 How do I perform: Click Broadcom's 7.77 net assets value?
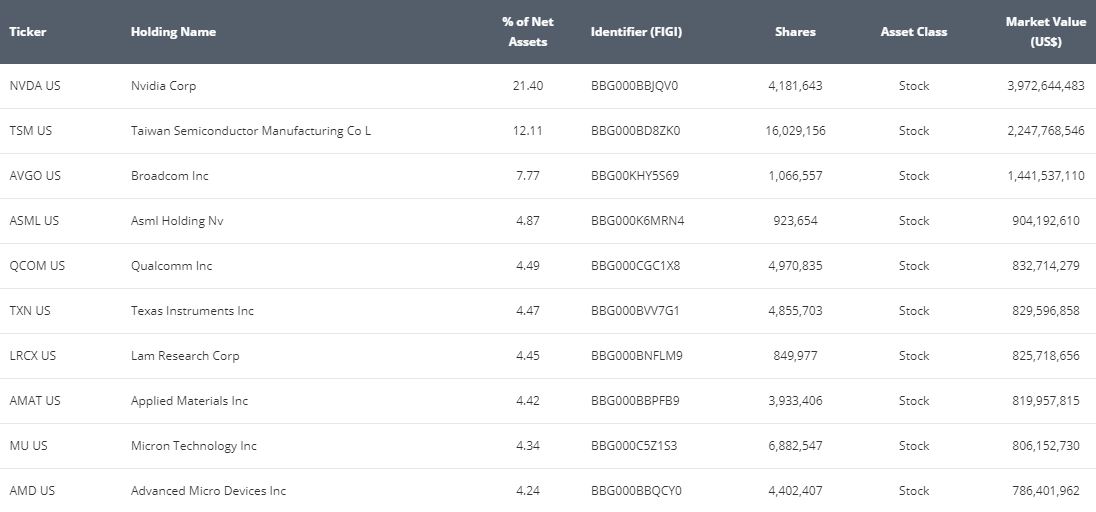click(528, 176)
